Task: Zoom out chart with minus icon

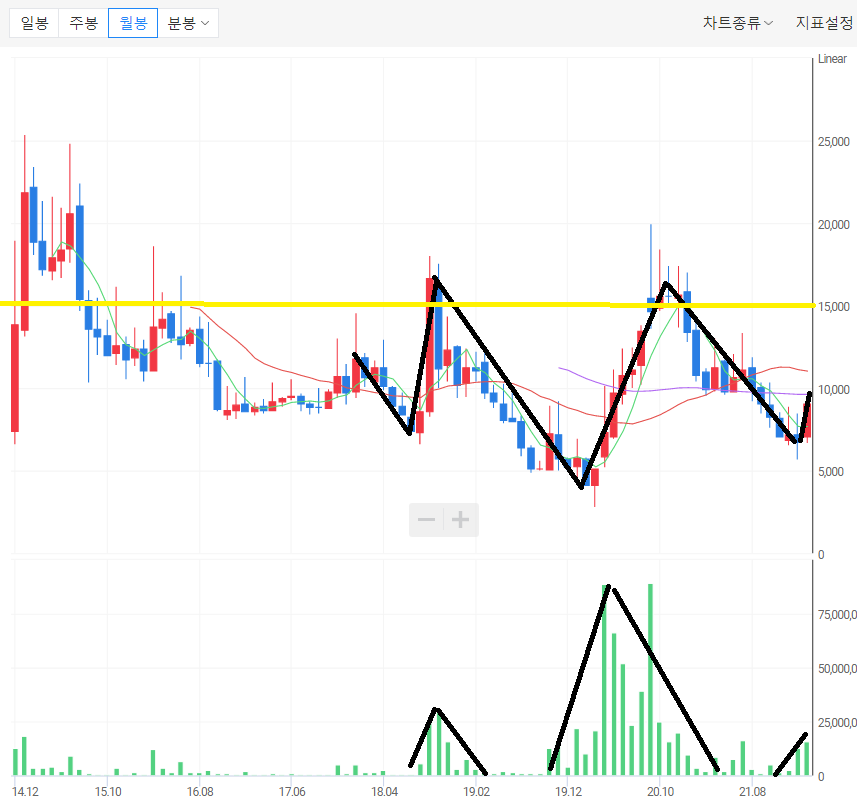Action: [x=426, y=520]
